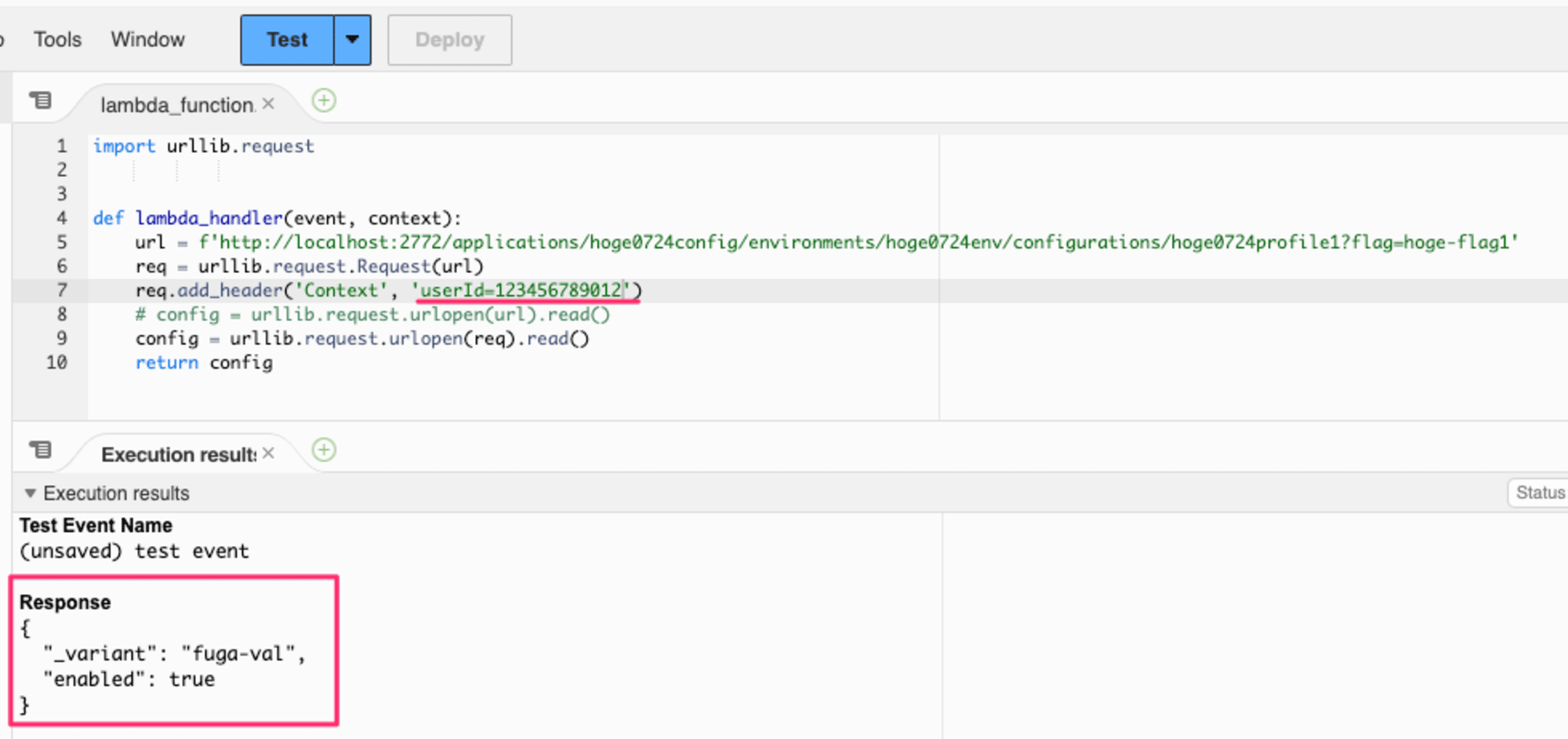Click the 'userId=123456789012' string
1568x739 pixels.
521,290
